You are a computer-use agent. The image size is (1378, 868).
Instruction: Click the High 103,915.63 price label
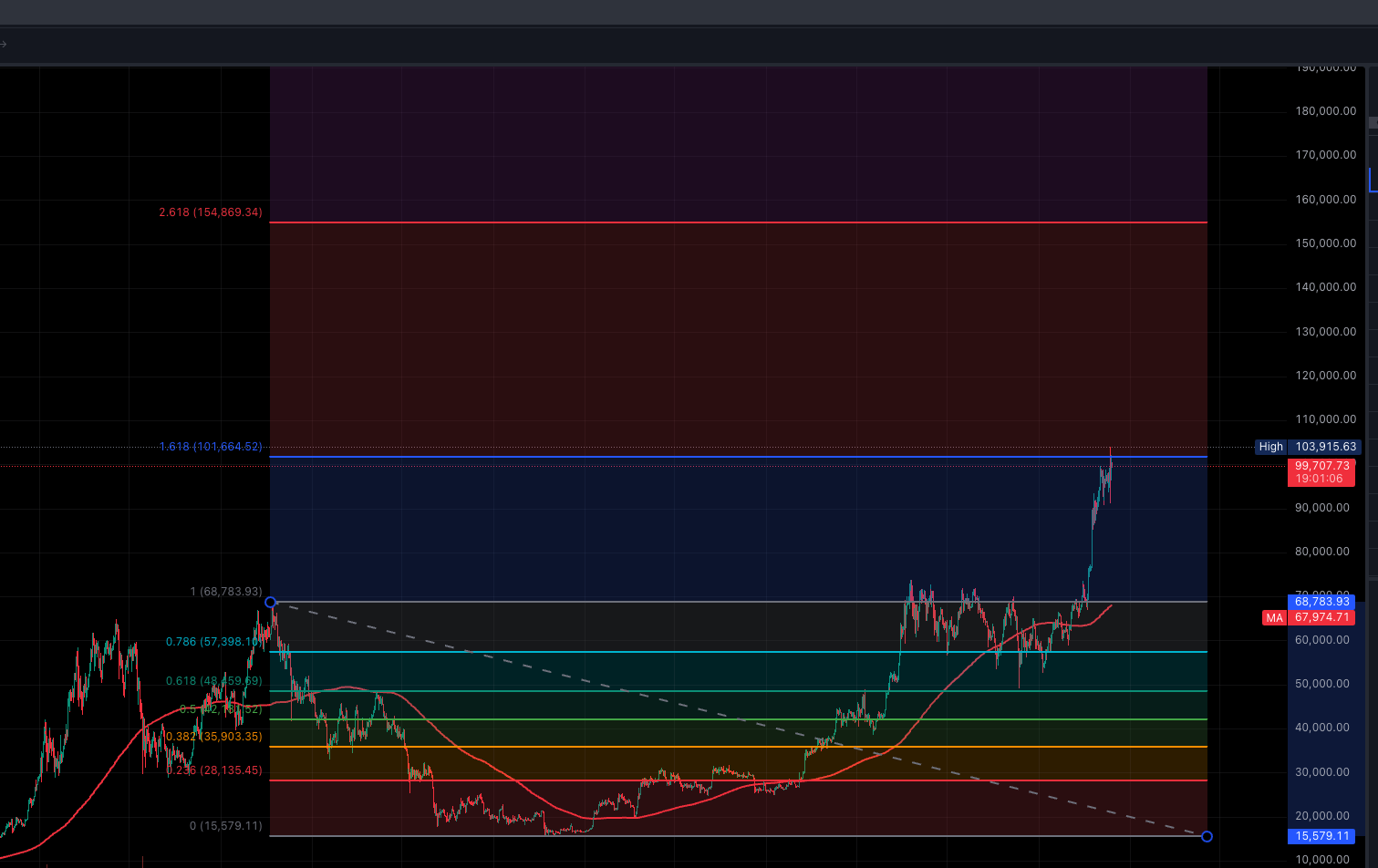coord(1308,447)
